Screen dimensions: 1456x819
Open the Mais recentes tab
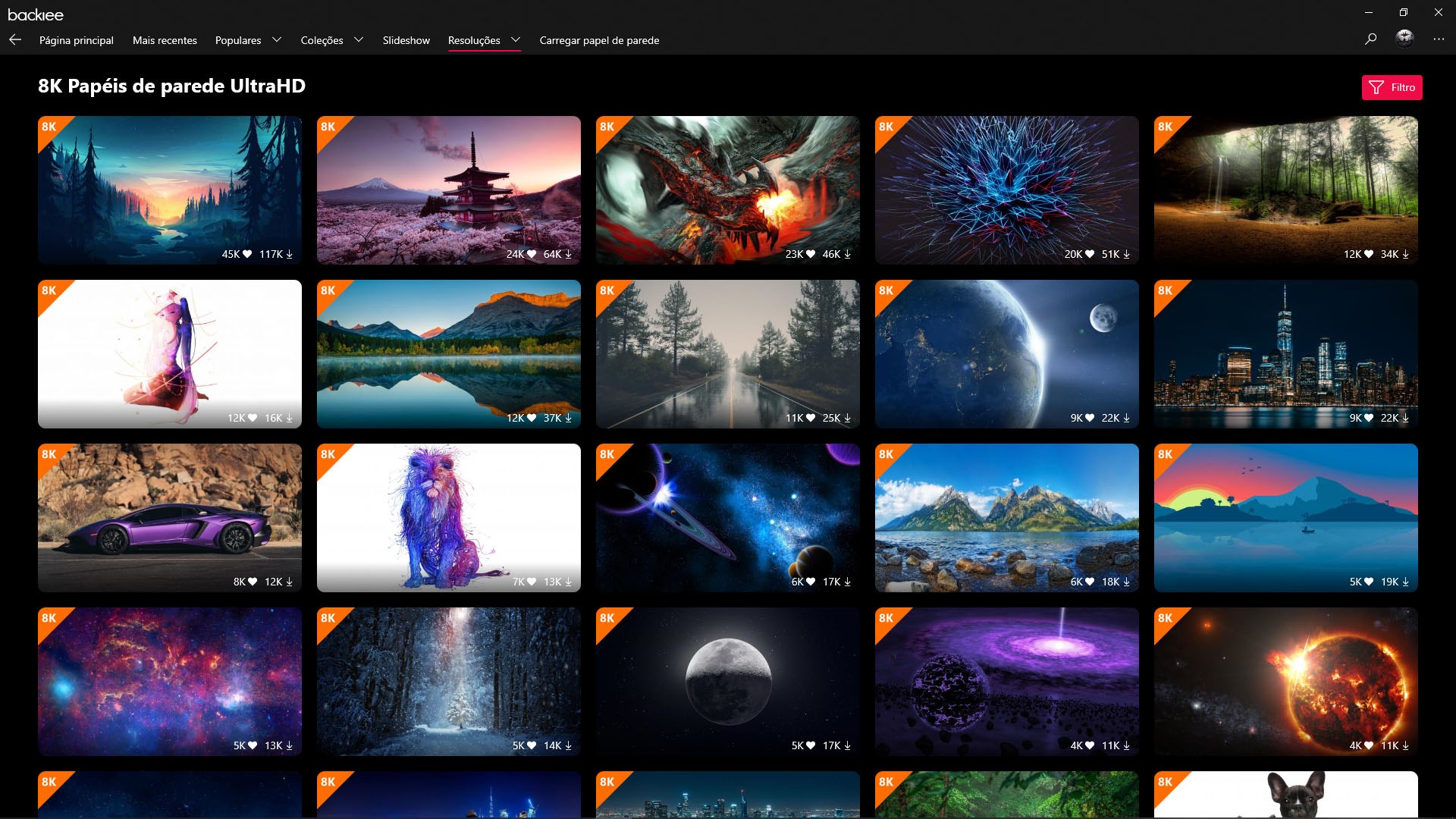click(165, 40)
